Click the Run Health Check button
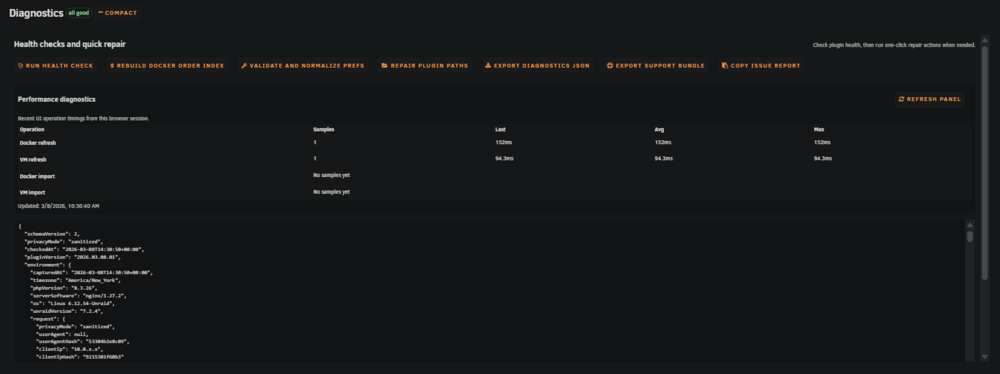This screenshot has width=1000, height=374. click(55, 66)
